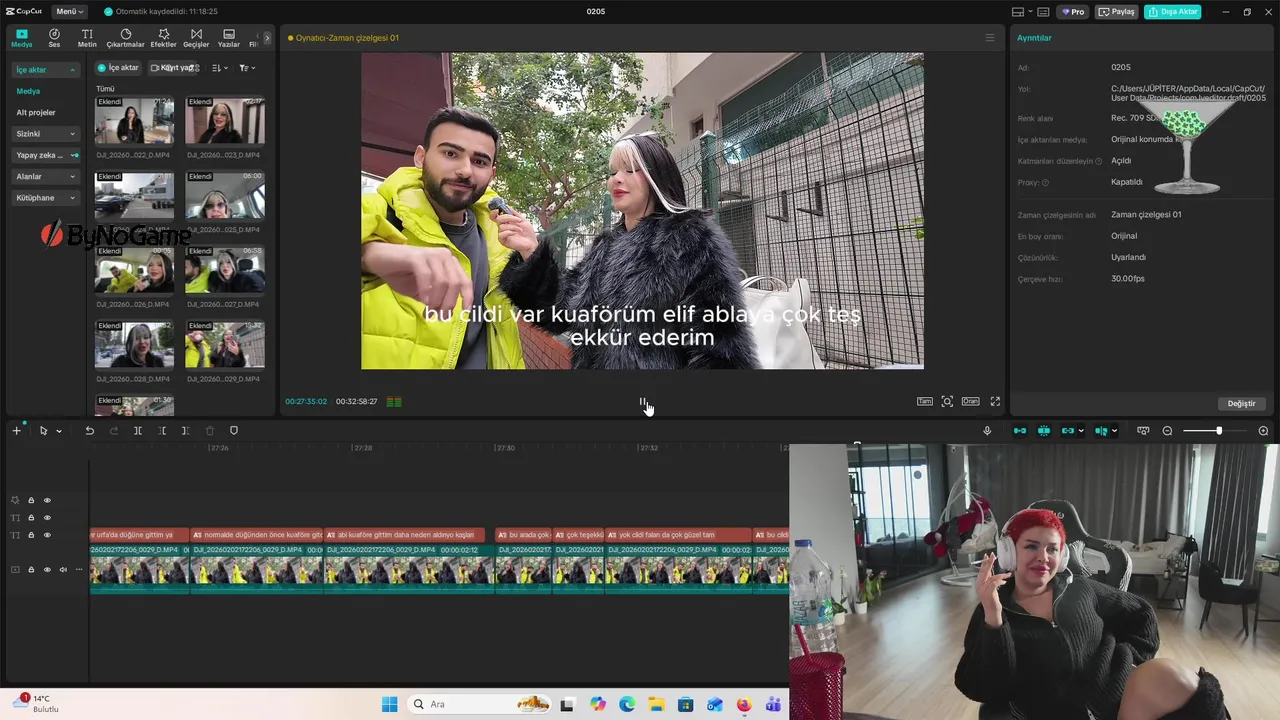Select Alt projeler in the sidebar
Screen dimensions: 1280x720
tap(36, 112)
